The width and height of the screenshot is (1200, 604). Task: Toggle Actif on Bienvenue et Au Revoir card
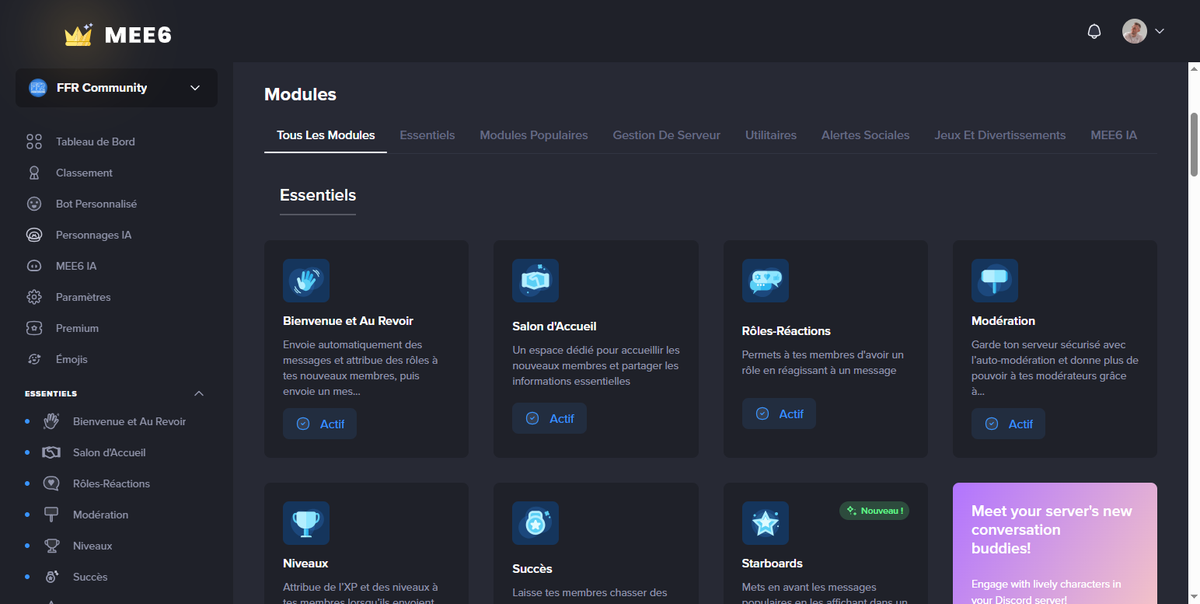pos(320,424)
